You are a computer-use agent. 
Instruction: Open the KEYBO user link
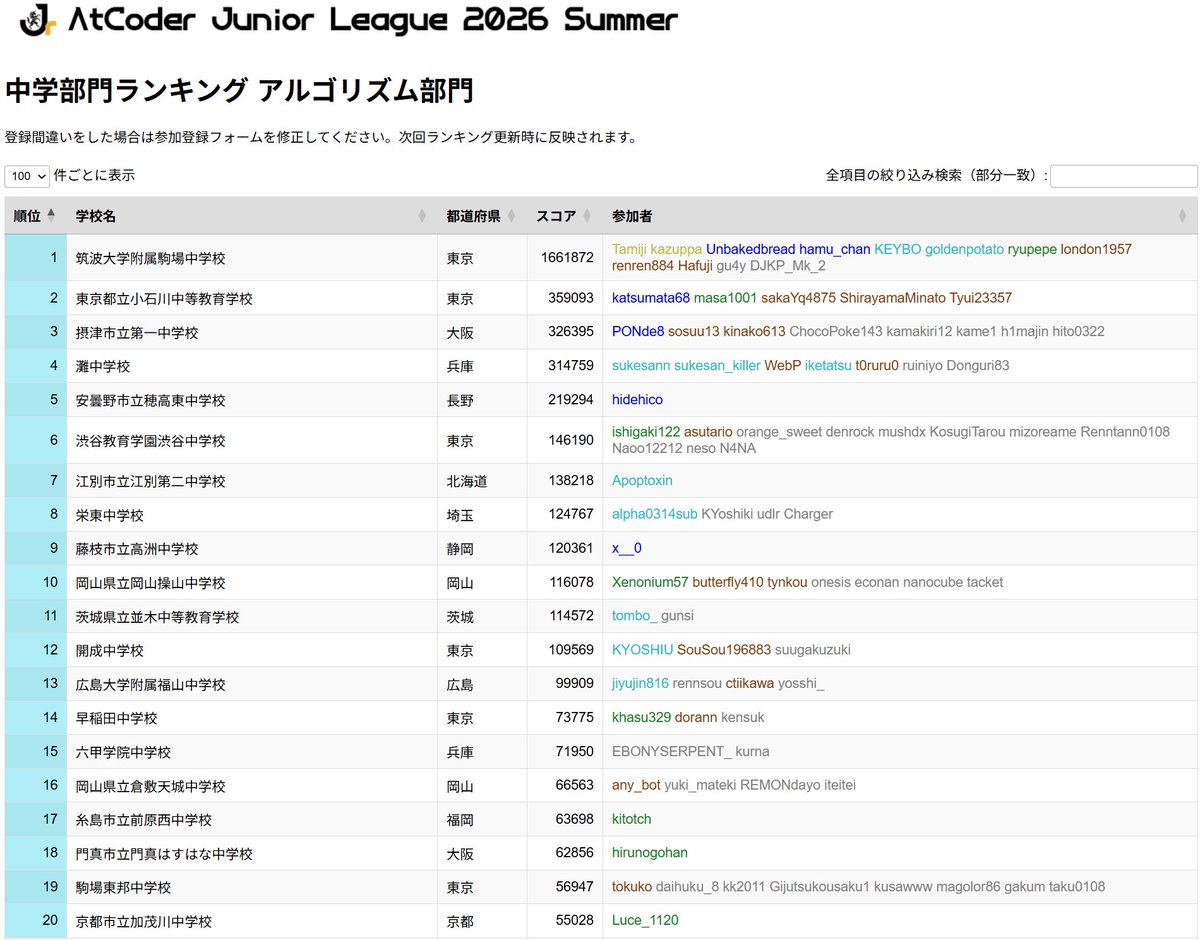click(897, 249)
